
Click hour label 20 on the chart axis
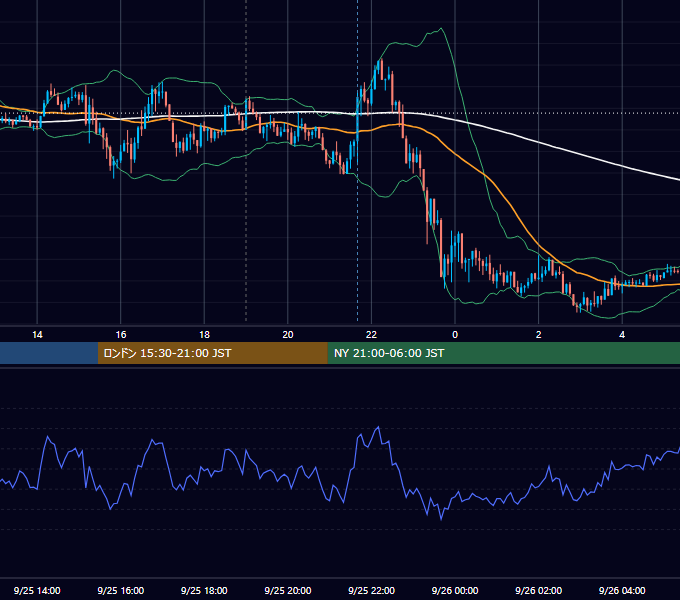pyautogui.click(x=288, y=335)
